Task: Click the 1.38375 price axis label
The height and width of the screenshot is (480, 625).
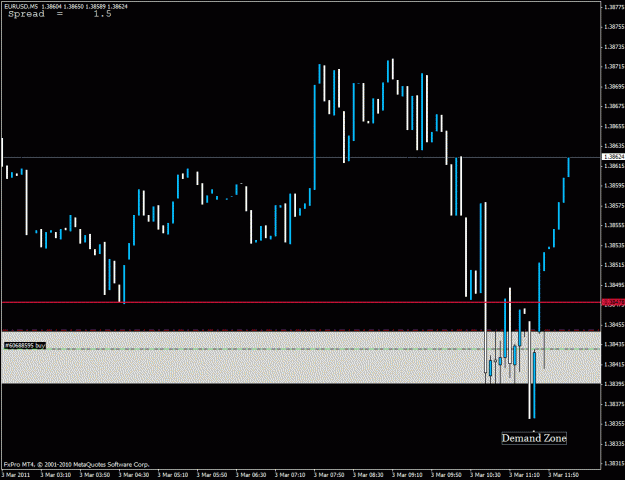Action: (614, 404)
